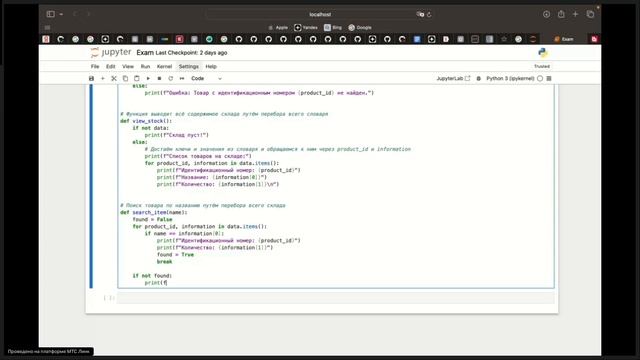Open the Run menu

coord(145,67)
